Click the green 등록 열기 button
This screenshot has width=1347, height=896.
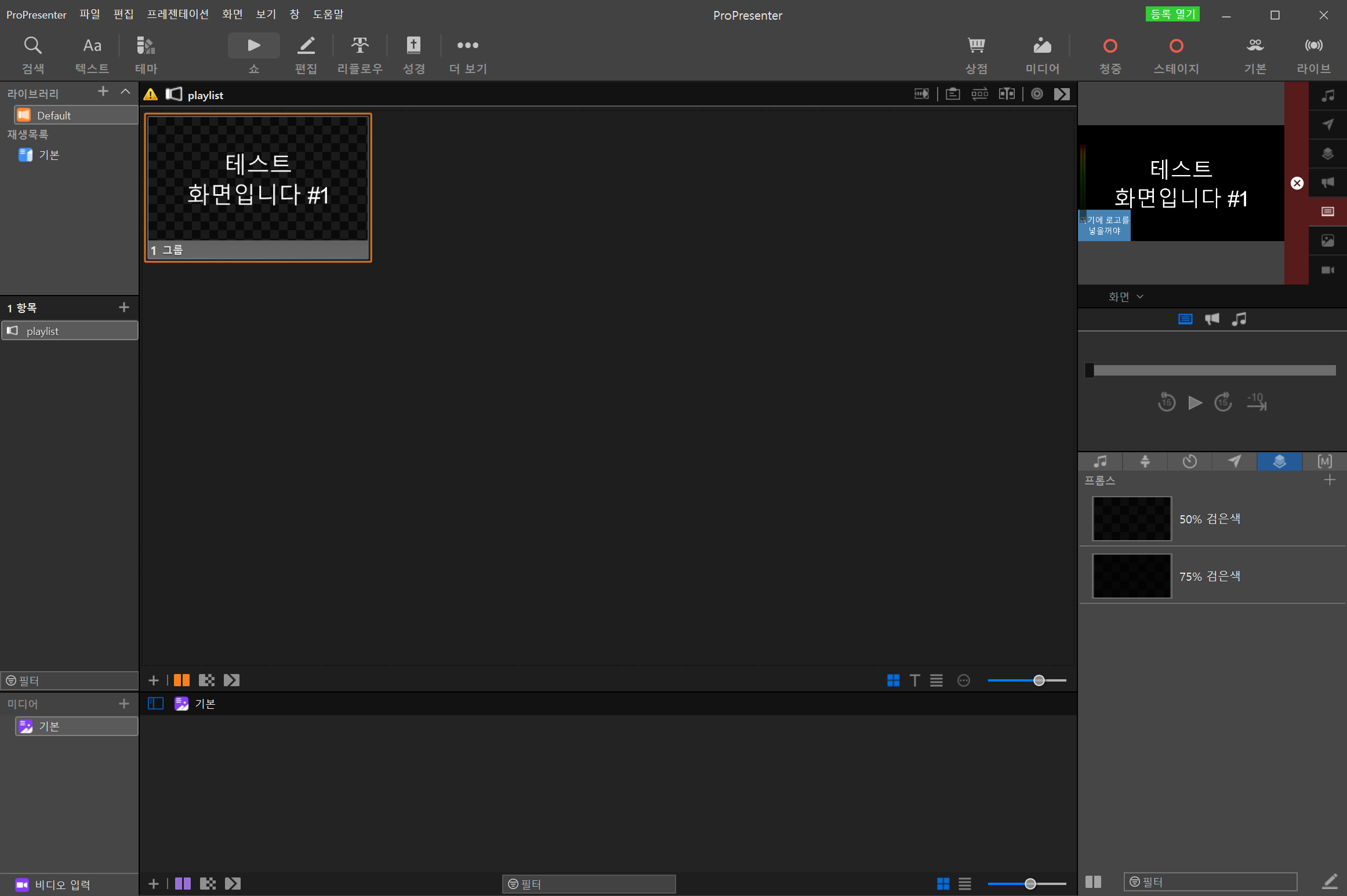click(x=1172, y=14)
